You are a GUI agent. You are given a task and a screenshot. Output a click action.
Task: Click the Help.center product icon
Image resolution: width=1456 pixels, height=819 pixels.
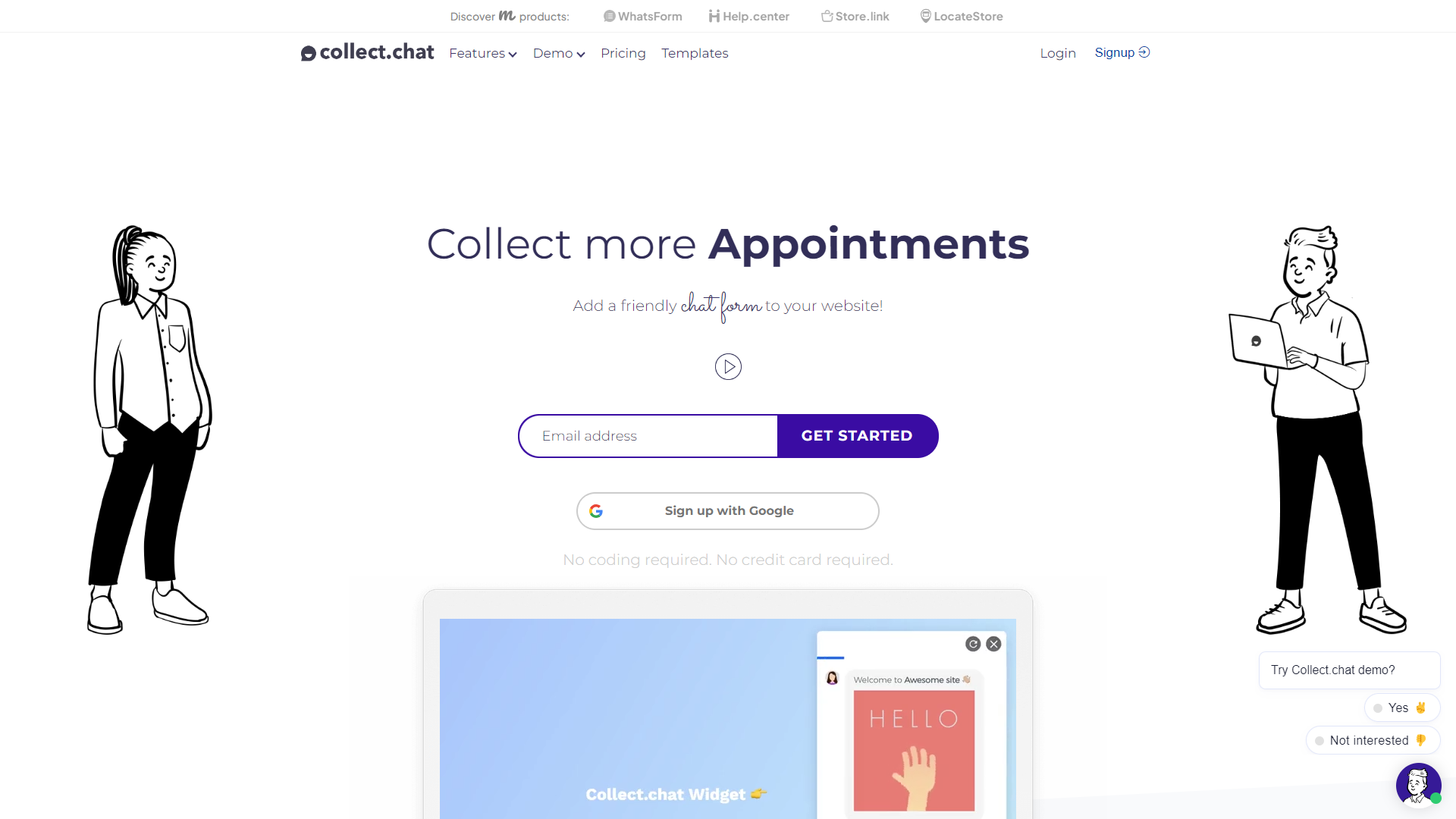(x=713, y=16)
